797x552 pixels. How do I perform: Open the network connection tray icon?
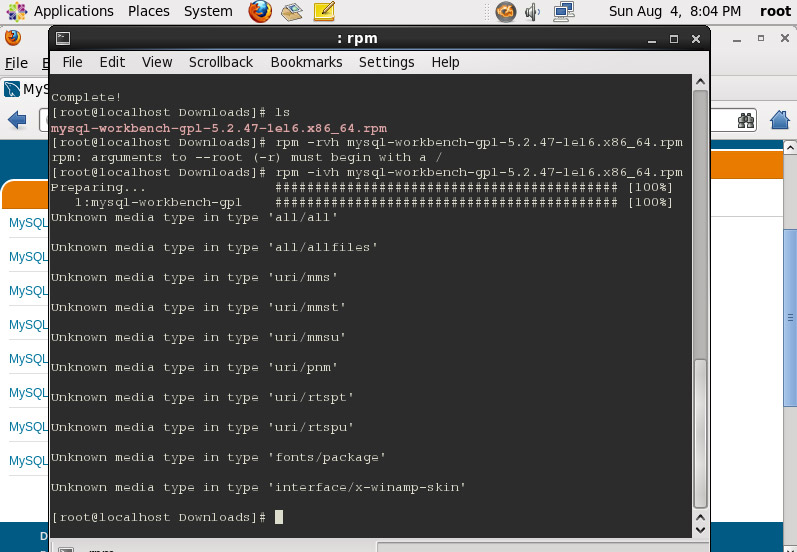[x=564, y=11]
